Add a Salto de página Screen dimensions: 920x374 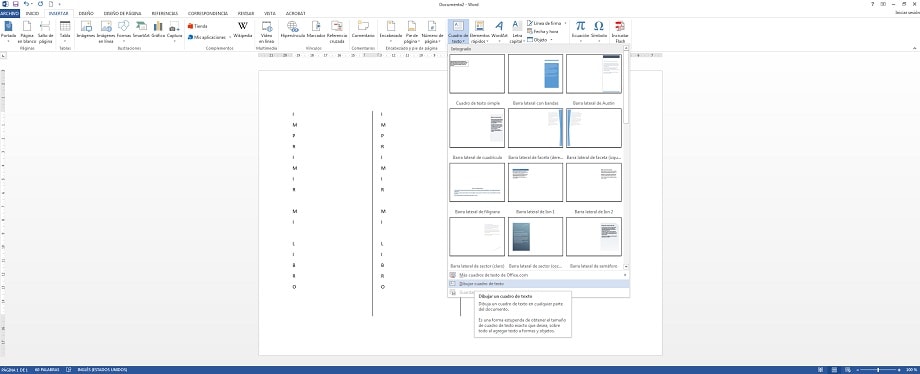(x=45, y=31)
